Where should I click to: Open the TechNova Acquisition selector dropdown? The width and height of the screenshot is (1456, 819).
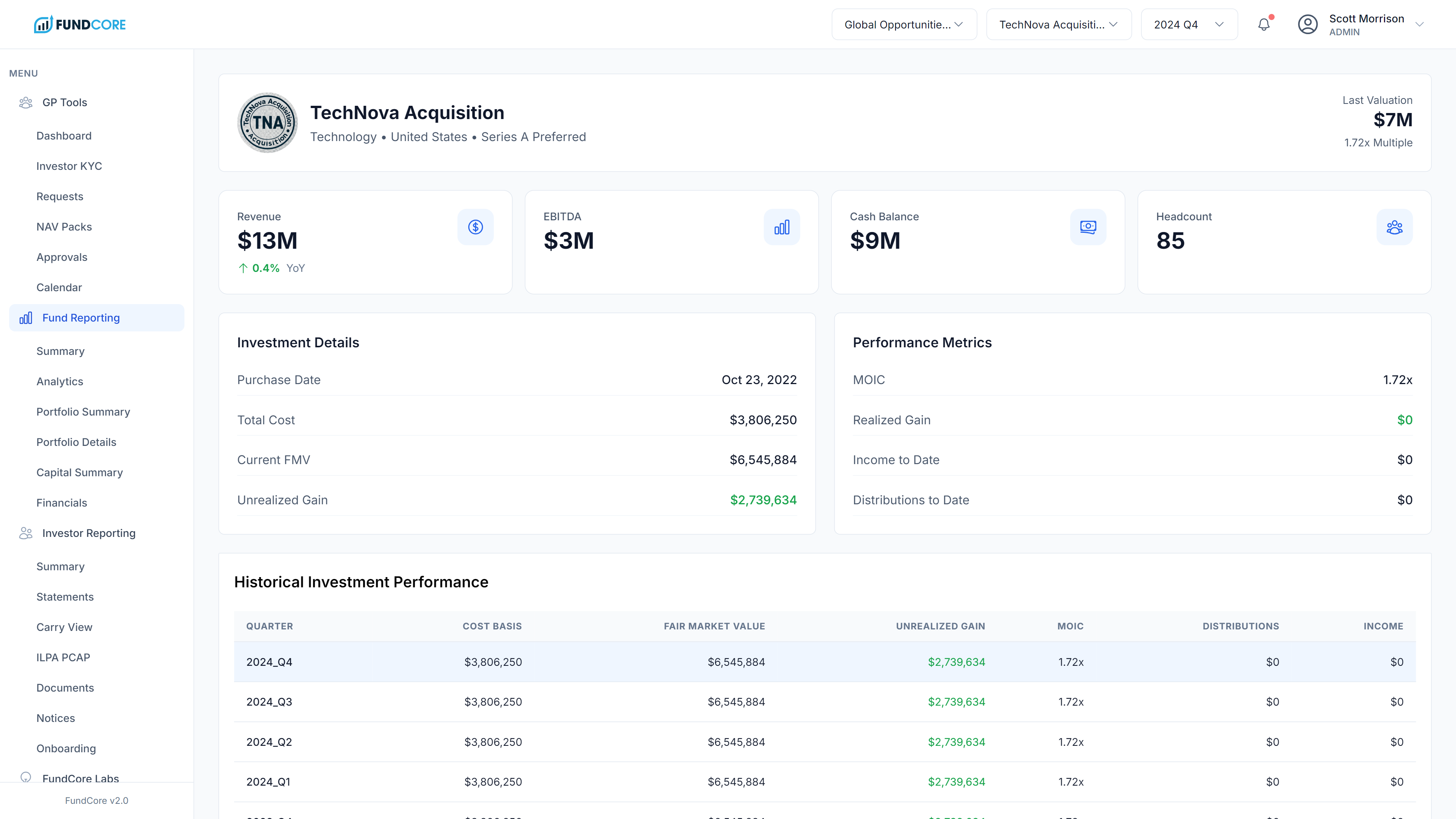1058,24
